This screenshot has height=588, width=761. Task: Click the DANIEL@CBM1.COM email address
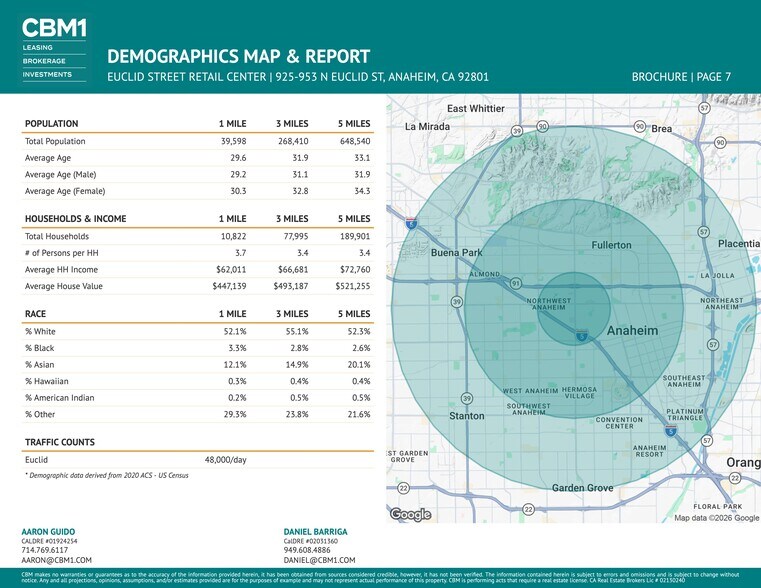click(320, 560)
